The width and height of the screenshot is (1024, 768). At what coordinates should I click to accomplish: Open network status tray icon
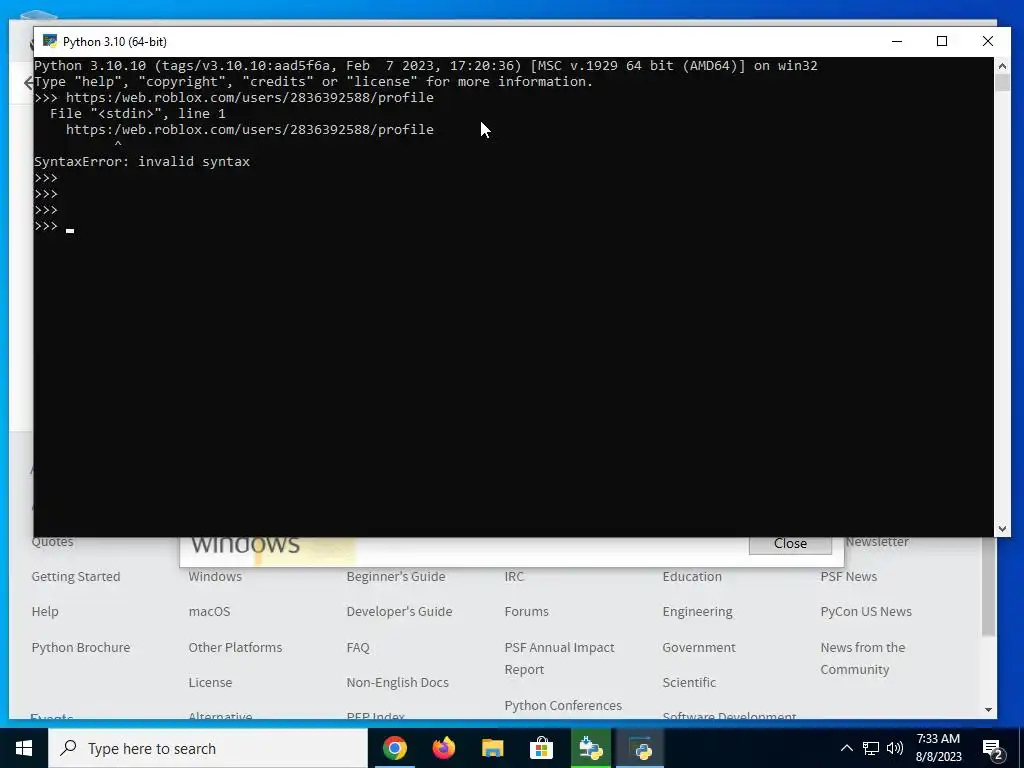pyautogui.click(x=871, y=748)
